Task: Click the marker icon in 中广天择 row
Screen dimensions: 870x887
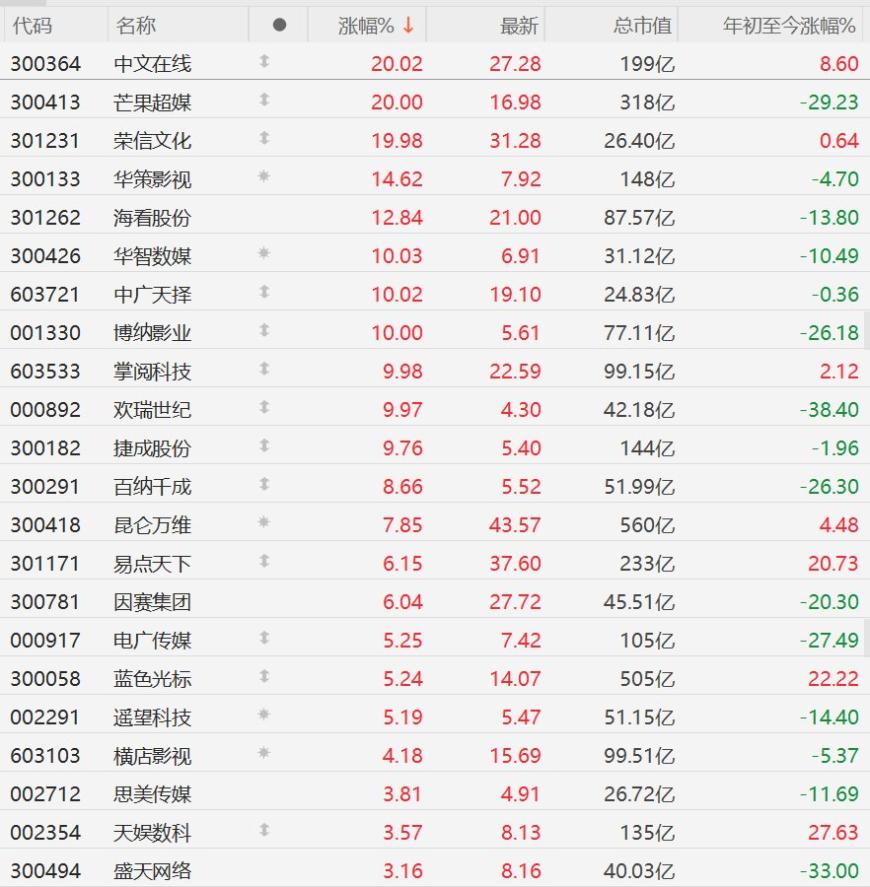Action: click(264, 292)
